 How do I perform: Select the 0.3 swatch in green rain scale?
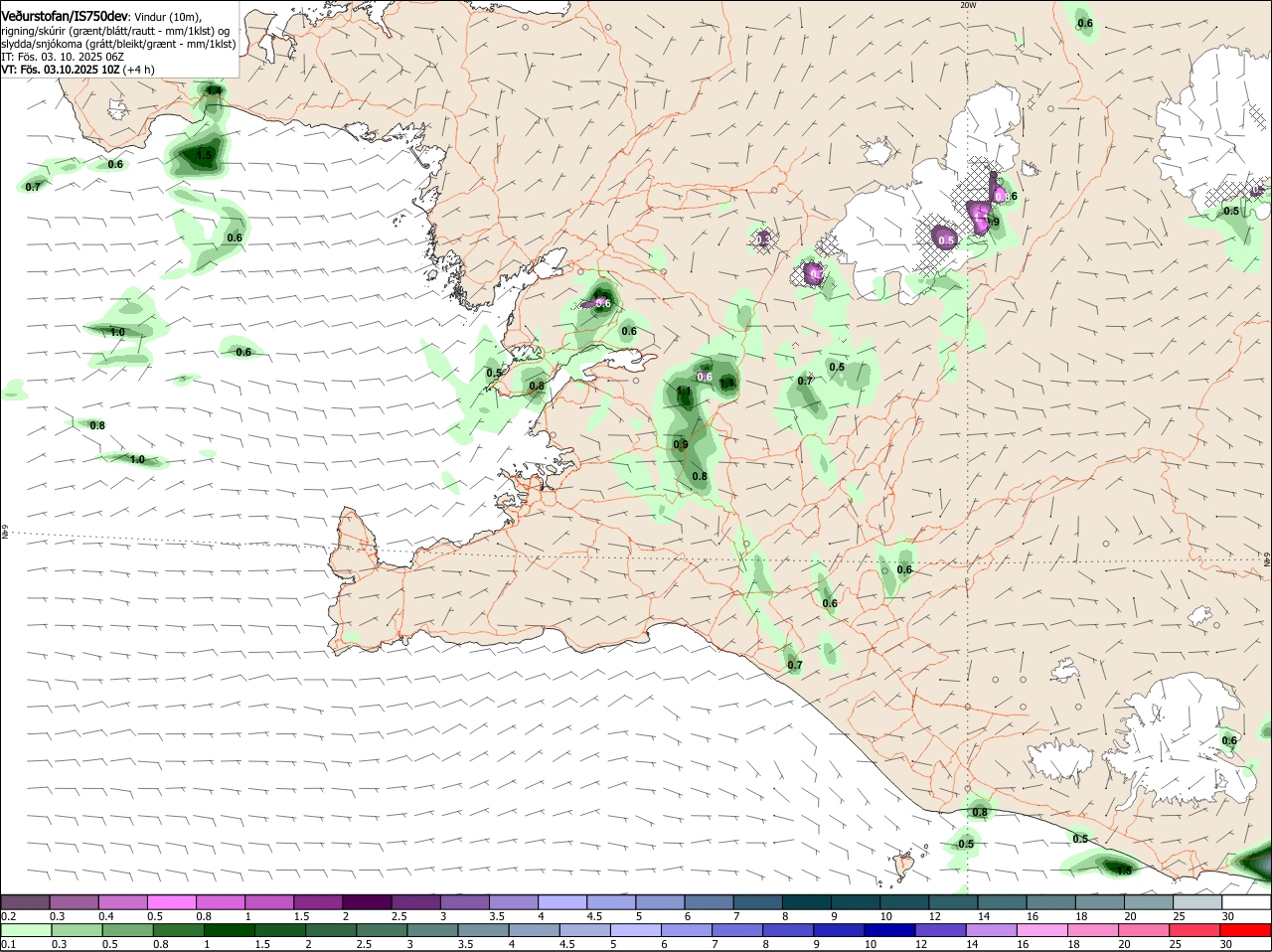tap(75, 930)
